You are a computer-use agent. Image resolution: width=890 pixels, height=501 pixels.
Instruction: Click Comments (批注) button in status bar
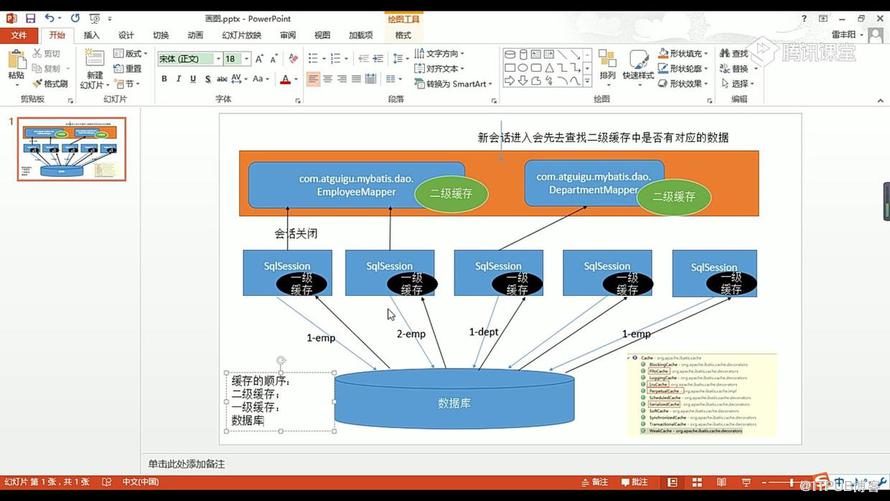click(x=634, y=482)
